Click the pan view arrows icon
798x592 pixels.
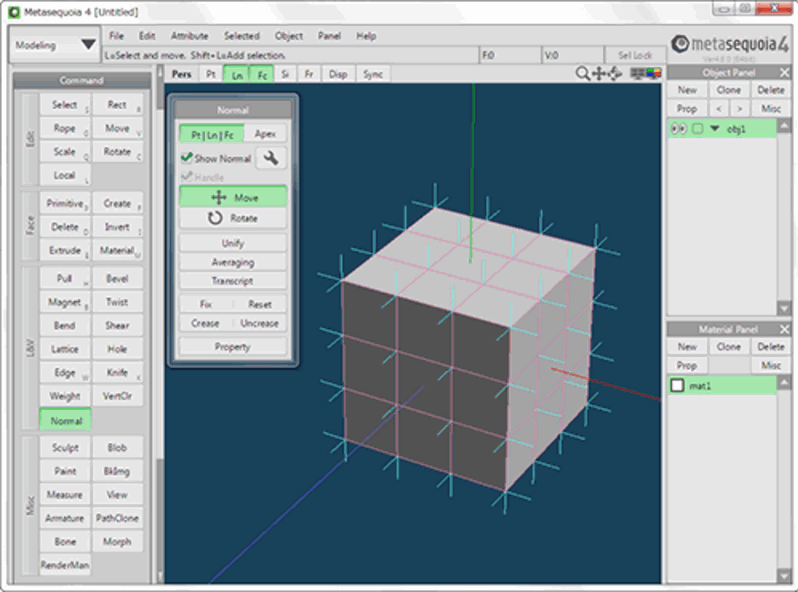(599, 74)
